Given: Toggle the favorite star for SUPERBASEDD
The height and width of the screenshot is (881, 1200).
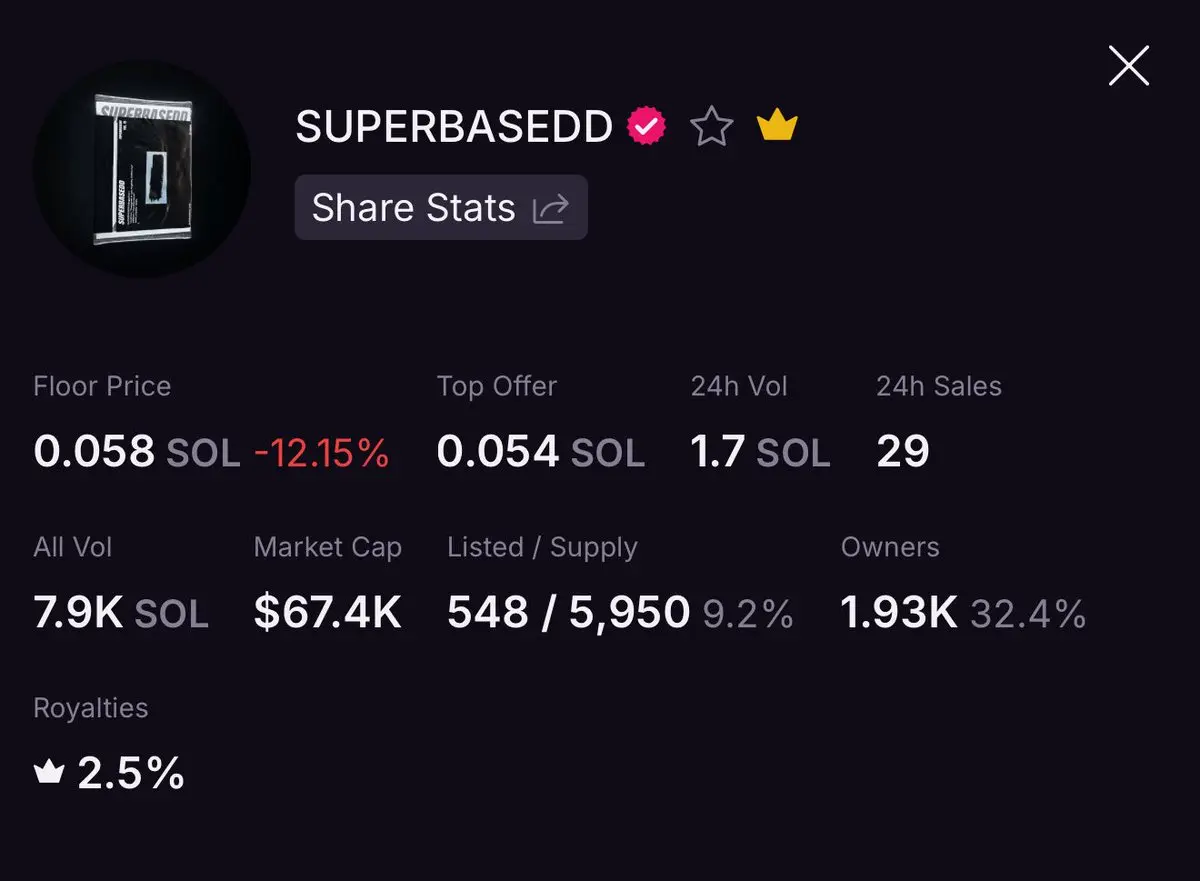Looking at the screenshot, I should click(712, 127).
